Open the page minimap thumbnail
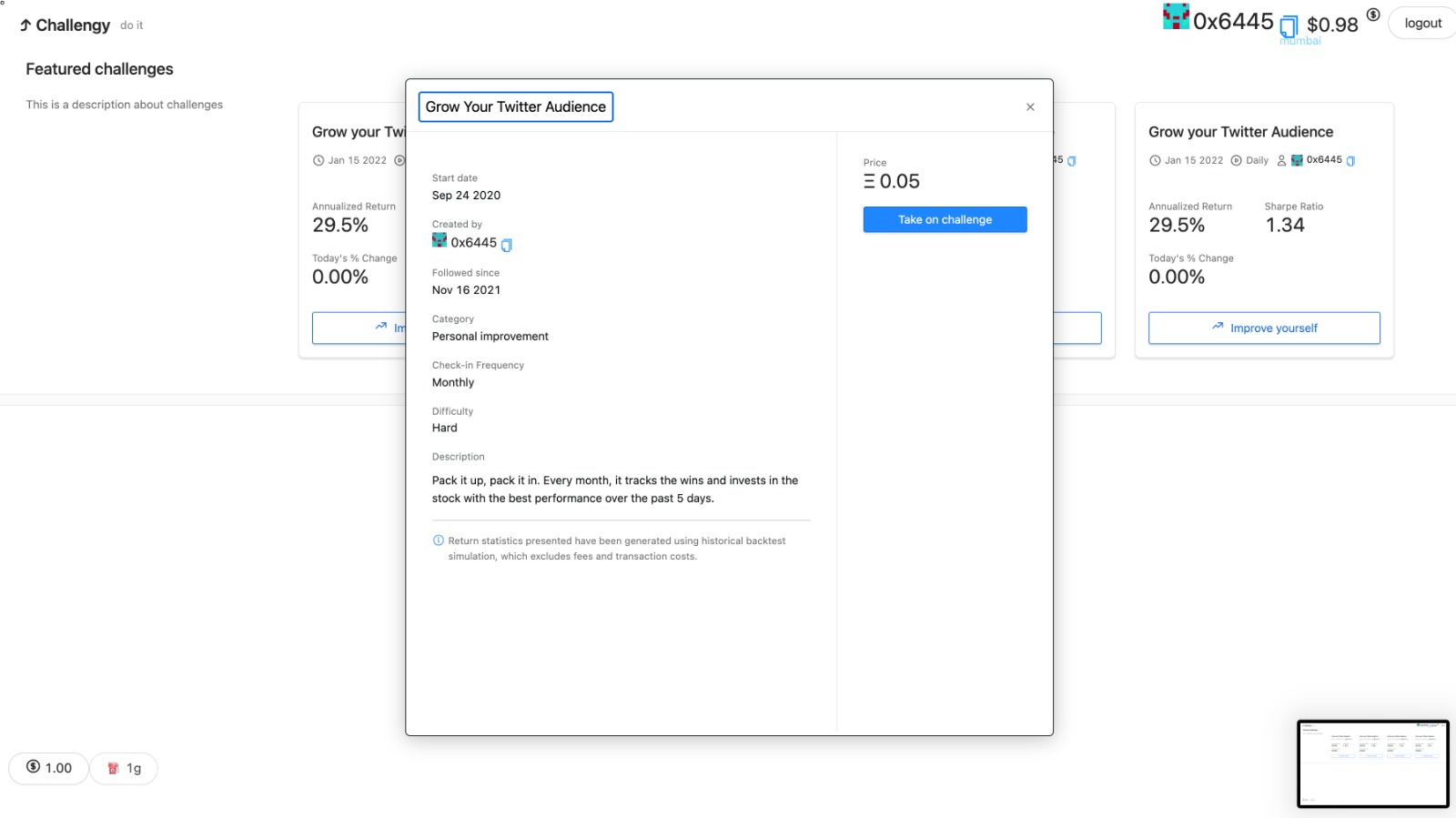This screenshot has height=818, width=1456. click(x=1372, y=763)
